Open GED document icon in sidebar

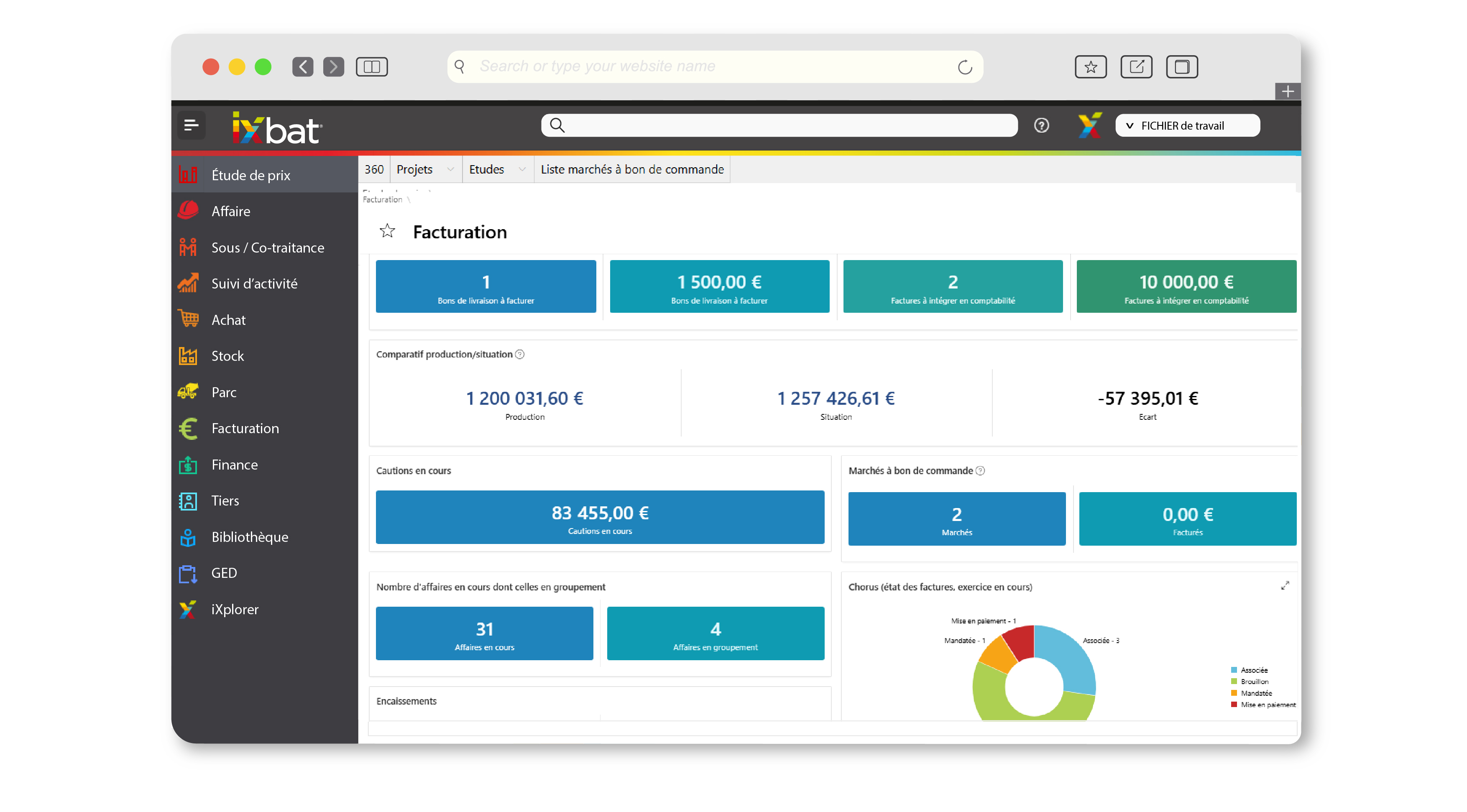(189, 573)
